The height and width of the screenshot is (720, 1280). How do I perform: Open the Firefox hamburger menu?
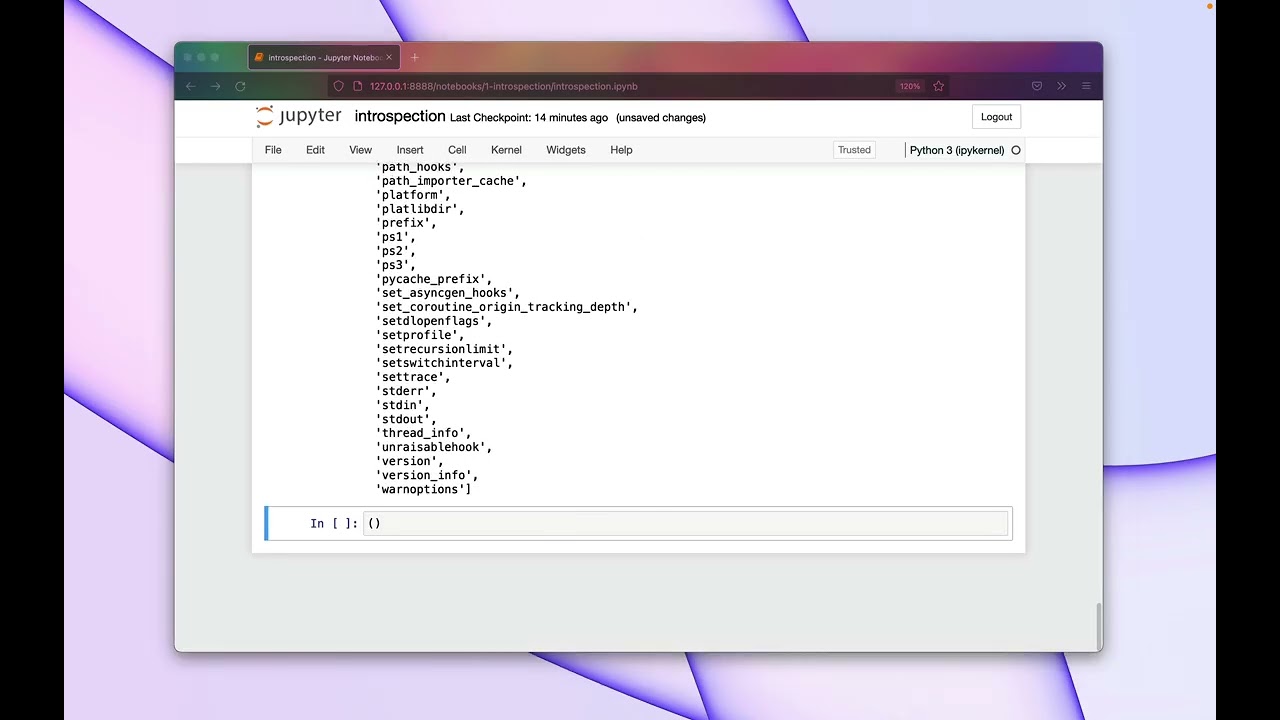tap(1086, 86)
